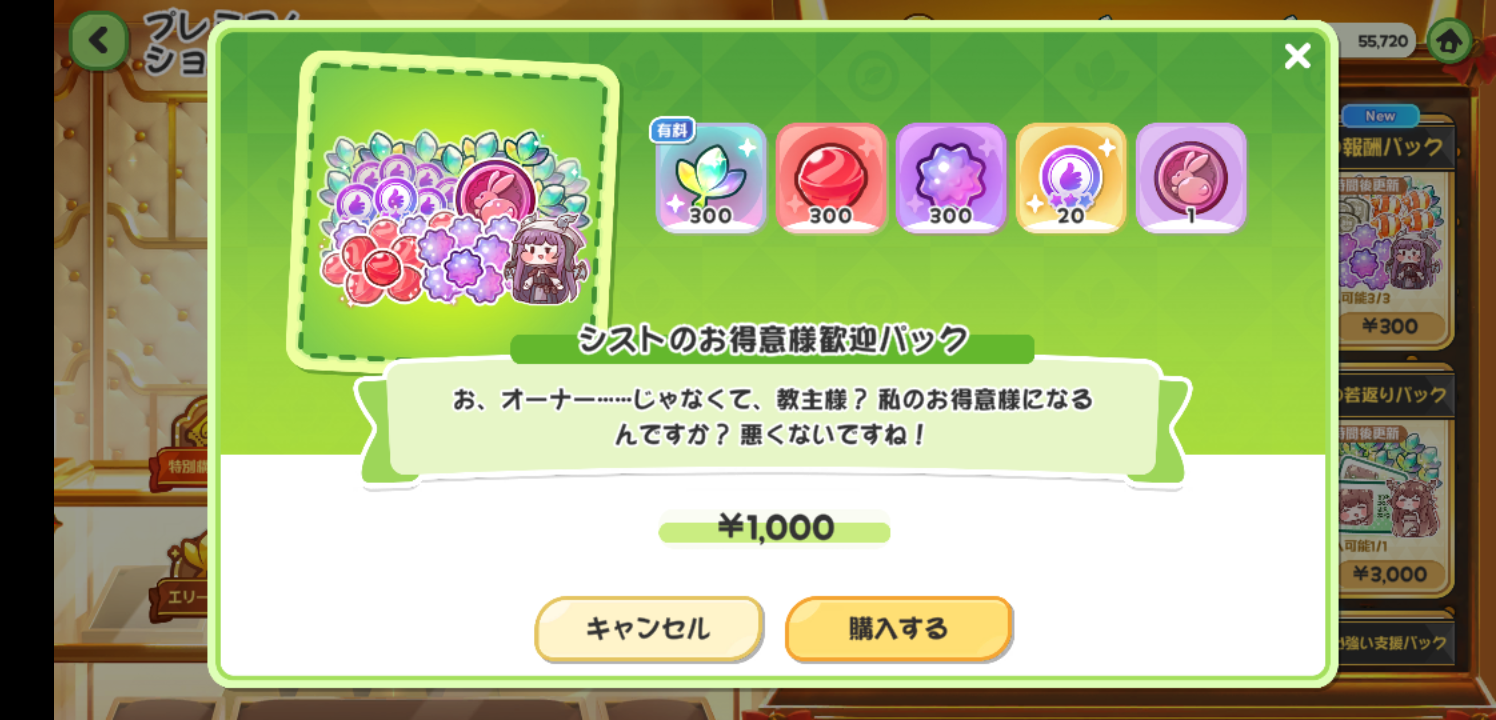Viewport: 1496px width, 720px height.
Task: Close the purchase dialog with the X
Action: click(1297, 56)
